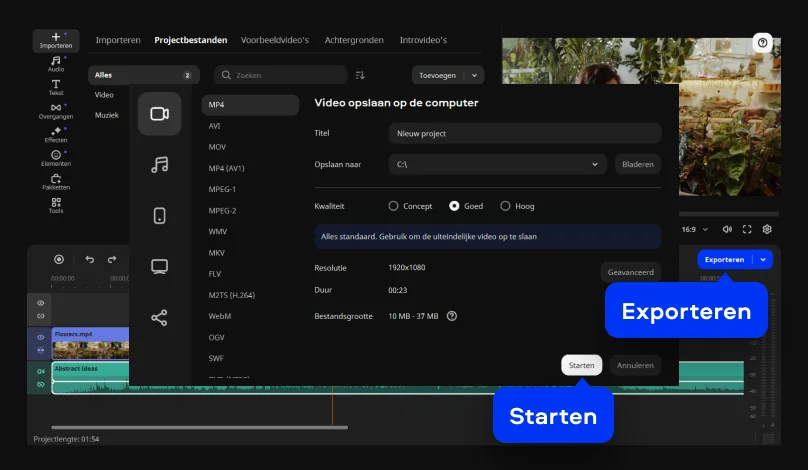Screen dimensions: 808x470
Task: Open the 16:9 aspect ratio dropdown
Action: [x=694, y=229]
